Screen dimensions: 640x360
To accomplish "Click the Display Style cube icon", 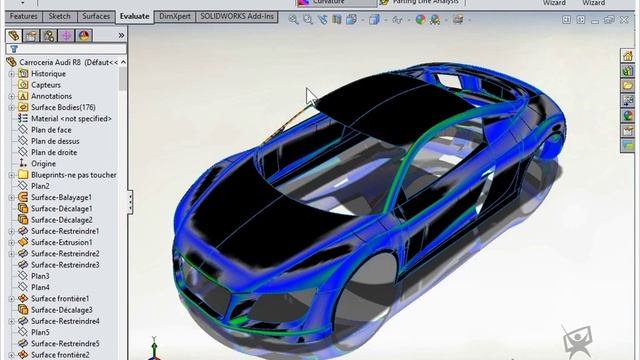I will [373, 19].
